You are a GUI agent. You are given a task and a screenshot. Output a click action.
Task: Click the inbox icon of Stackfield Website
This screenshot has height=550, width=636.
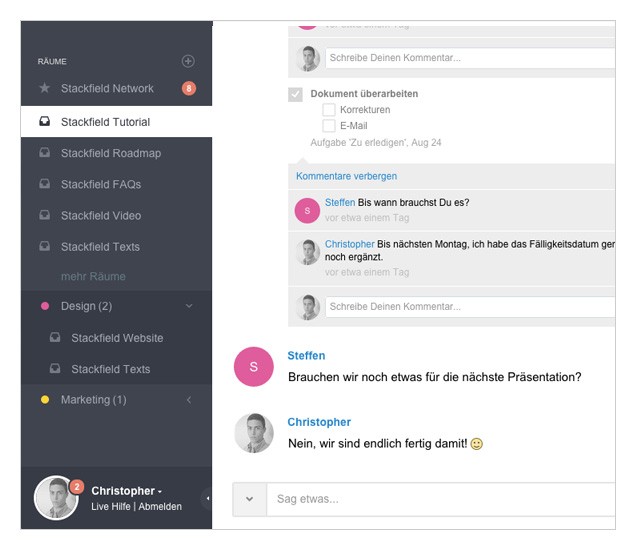[x=55, y=337]
